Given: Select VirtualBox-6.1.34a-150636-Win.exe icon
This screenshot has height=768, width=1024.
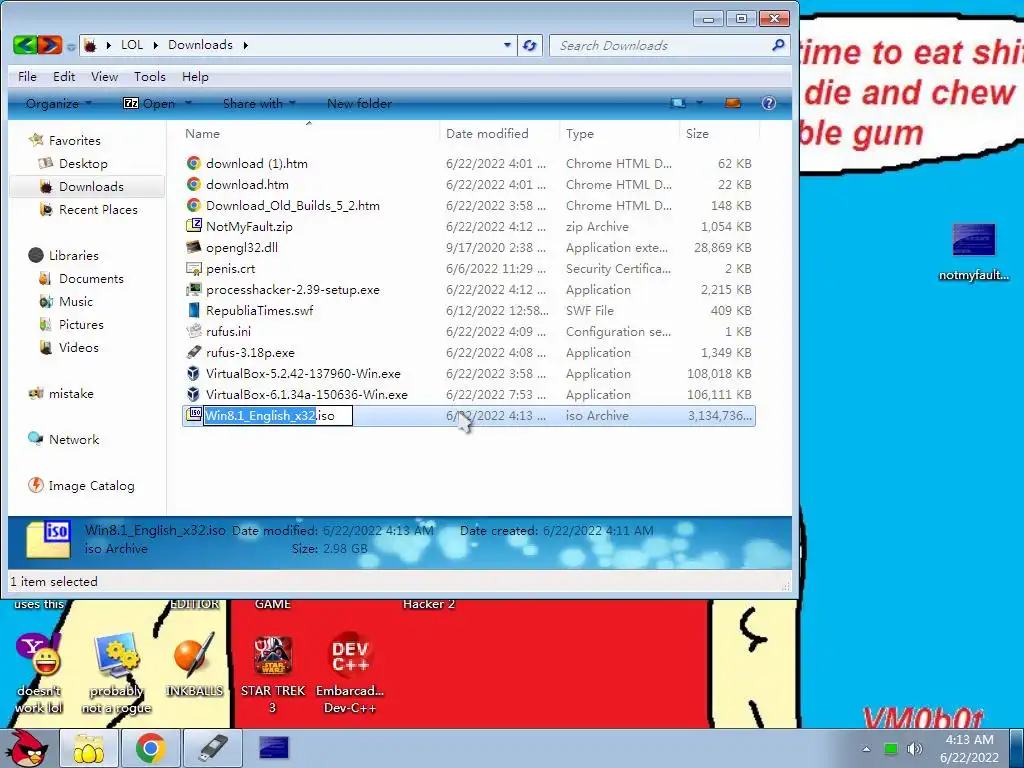Looking at the screenshot, I should pos(193,394).
